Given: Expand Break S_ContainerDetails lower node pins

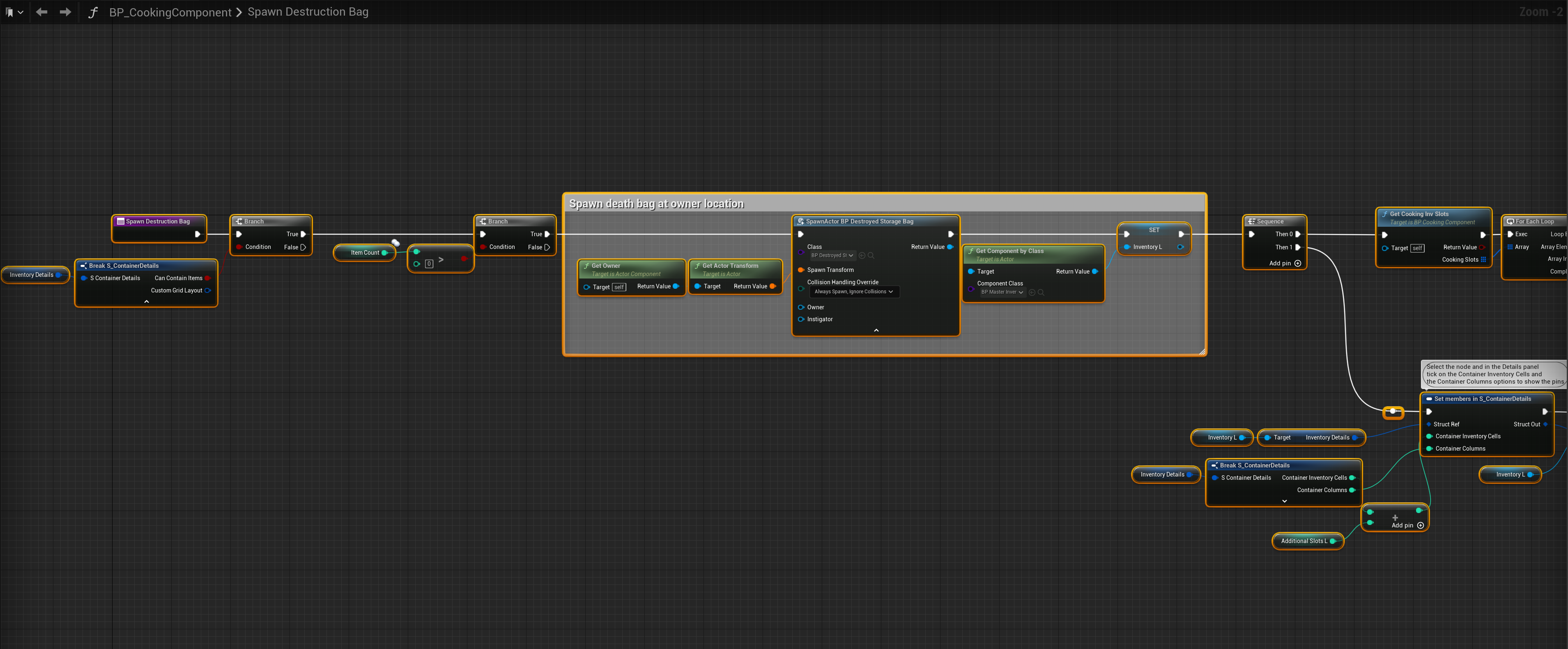Looking at the screenshot, I should tap(1284, 501).
